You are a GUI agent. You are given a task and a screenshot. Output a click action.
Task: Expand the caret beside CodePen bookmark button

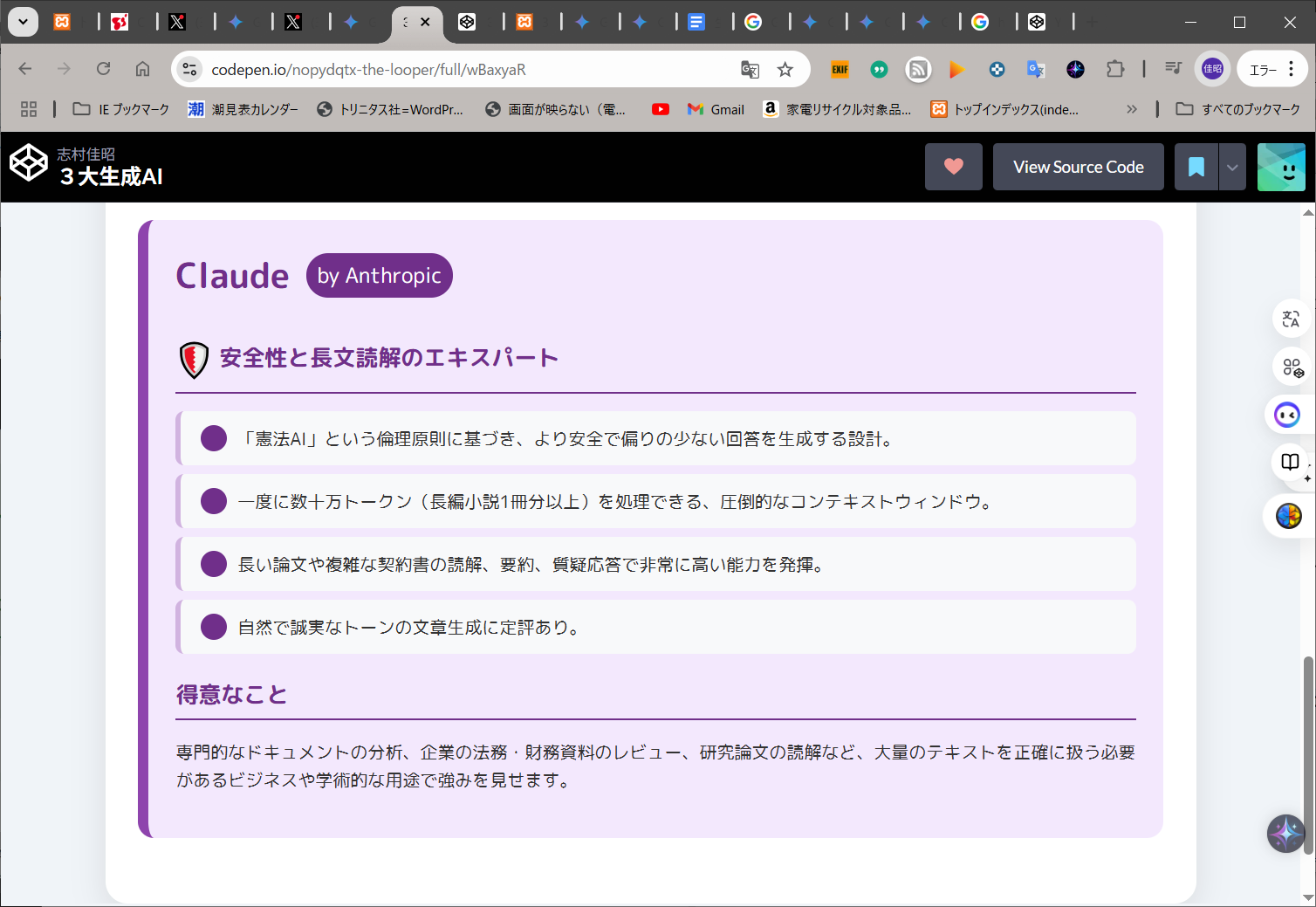click(1232, 167)
